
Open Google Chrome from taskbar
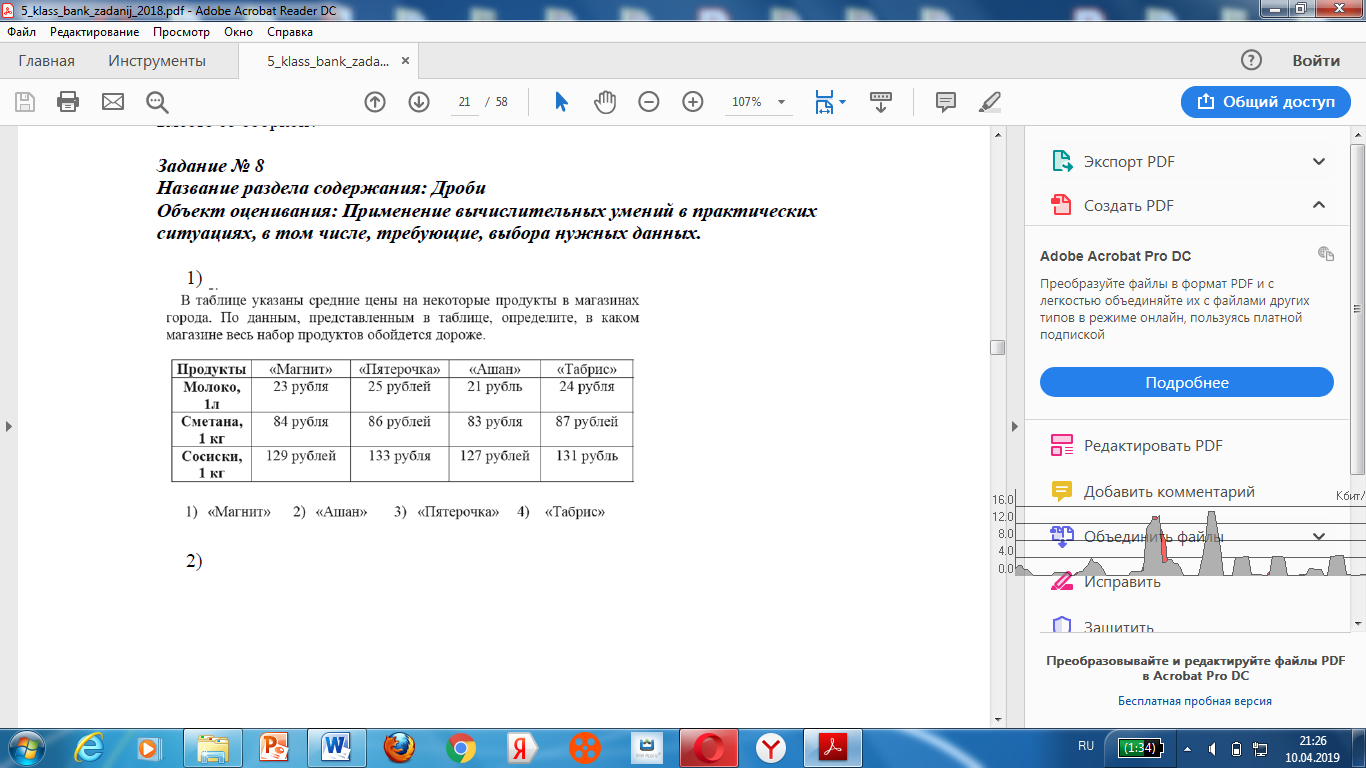461,748
